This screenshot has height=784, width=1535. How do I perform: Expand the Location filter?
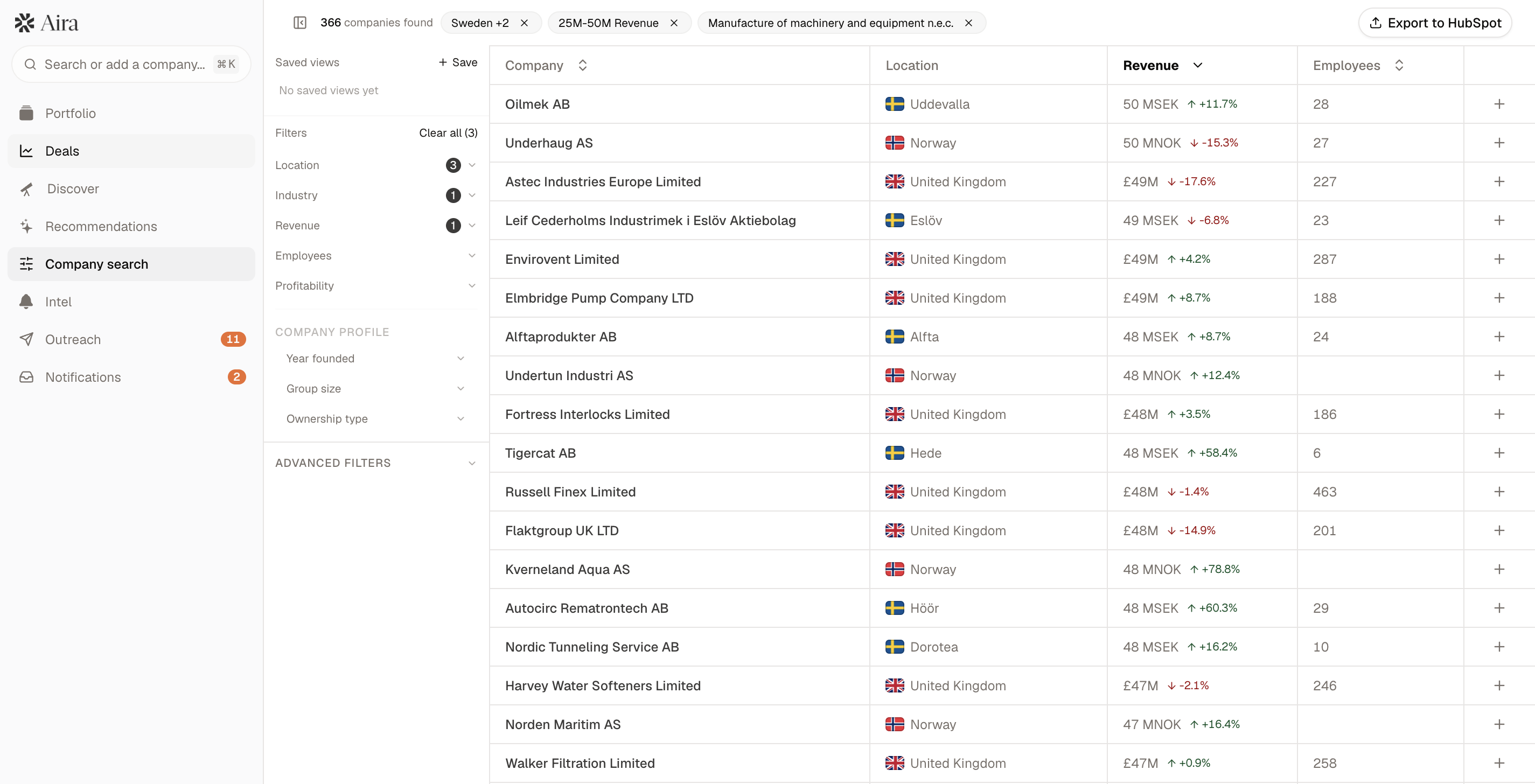[376, 165]
